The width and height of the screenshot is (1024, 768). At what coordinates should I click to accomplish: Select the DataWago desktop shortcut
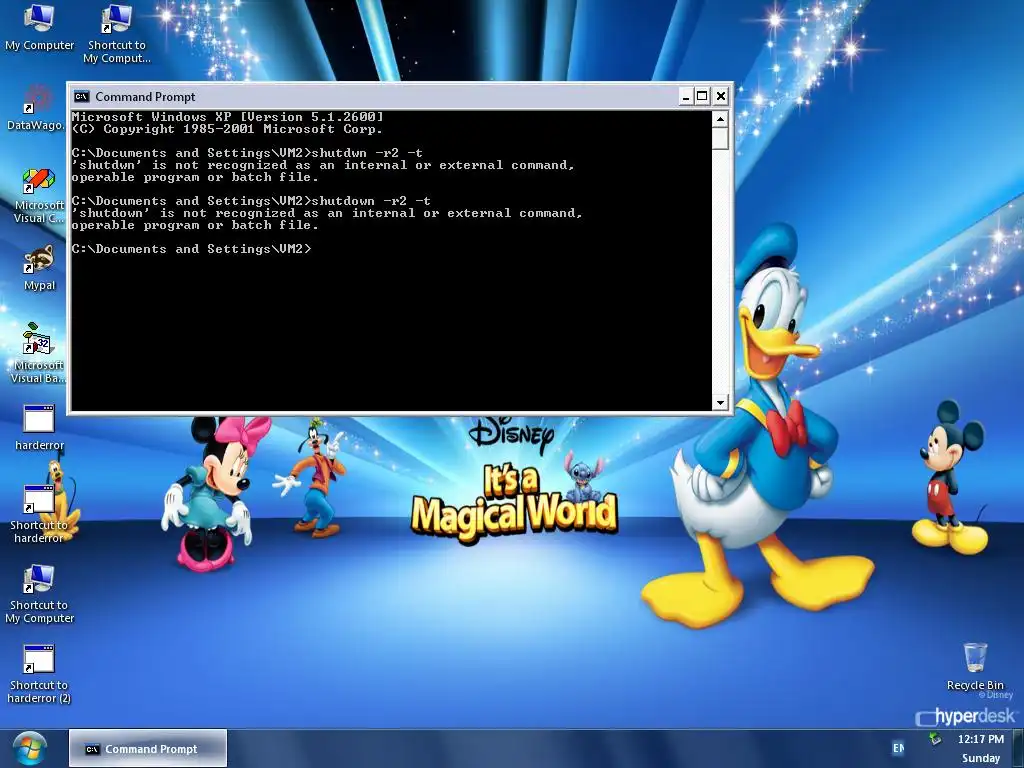[35, 107]
